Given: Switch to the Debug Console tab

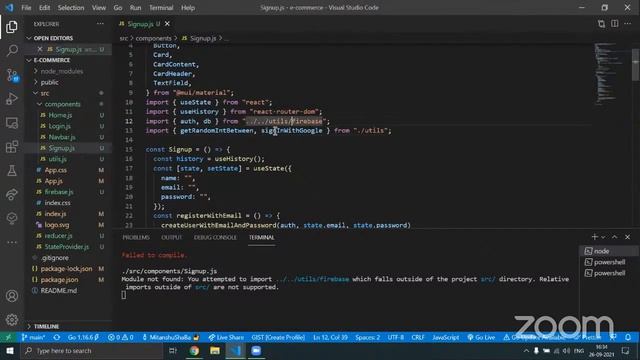Looking at the screenshot, I should tap(215, 237).
